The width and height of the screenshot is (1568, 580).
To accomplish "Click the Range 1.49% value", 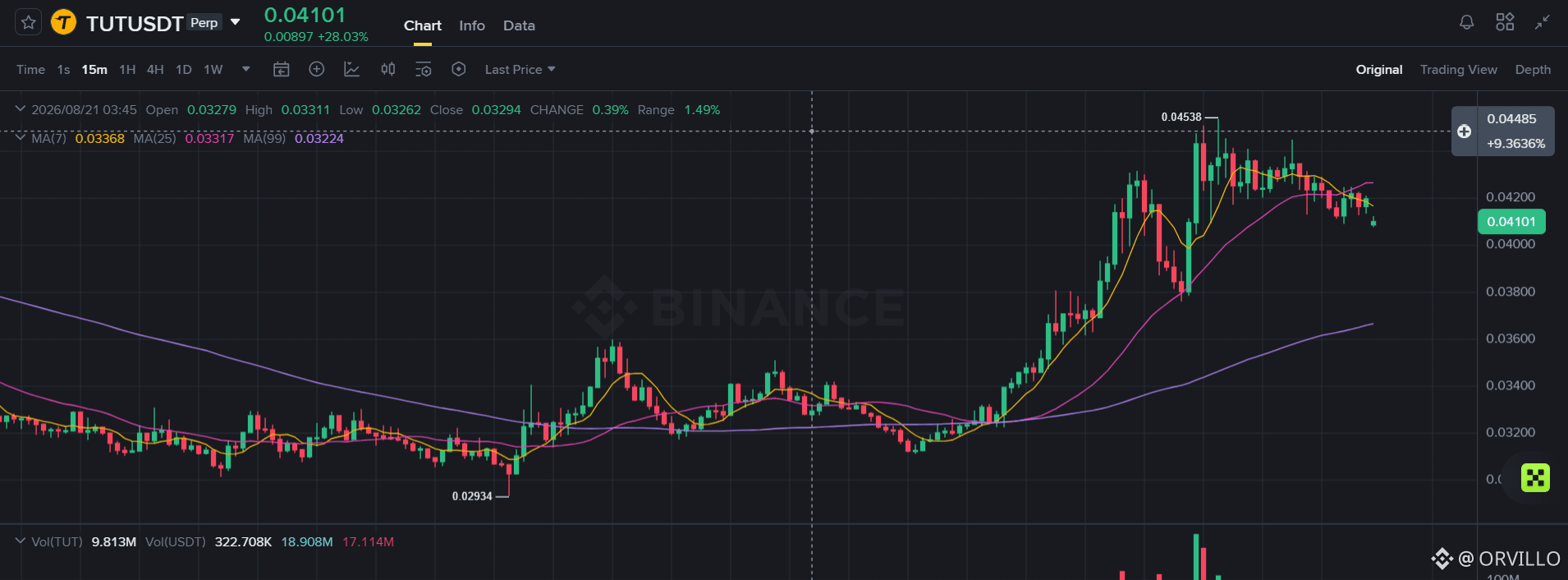I will [702, 110].
